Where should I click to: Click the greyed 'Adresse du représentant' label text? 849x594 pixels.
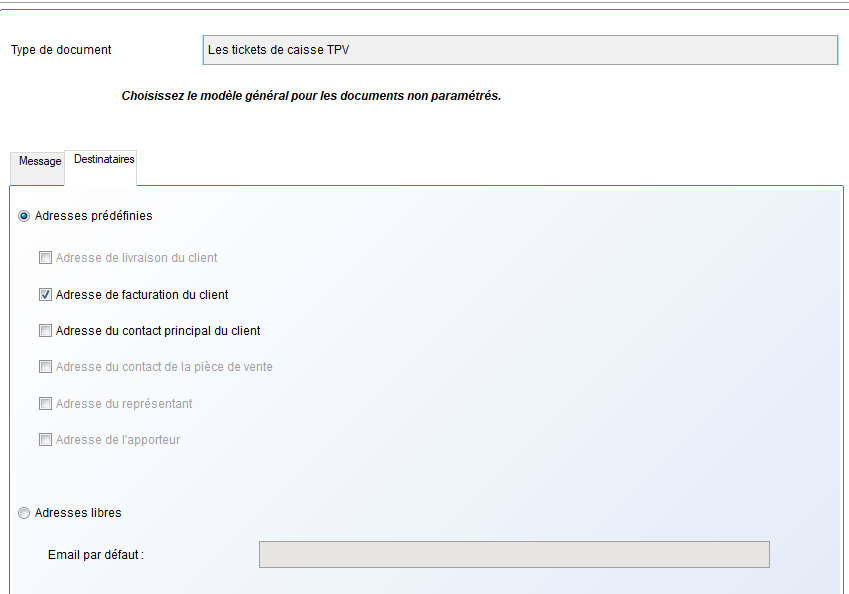(x=124, y=404)
